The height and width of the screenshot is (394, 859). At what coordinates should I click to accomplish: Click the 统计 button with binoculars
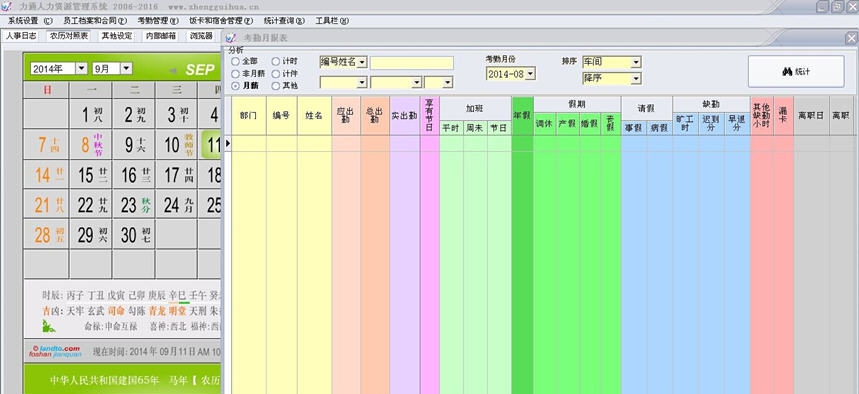796,71
